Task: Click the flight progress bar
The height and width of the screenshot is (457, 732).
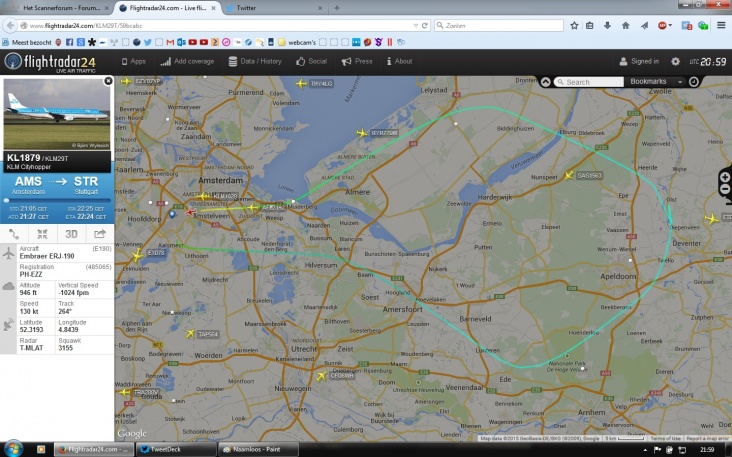Action: pos(57,200)
